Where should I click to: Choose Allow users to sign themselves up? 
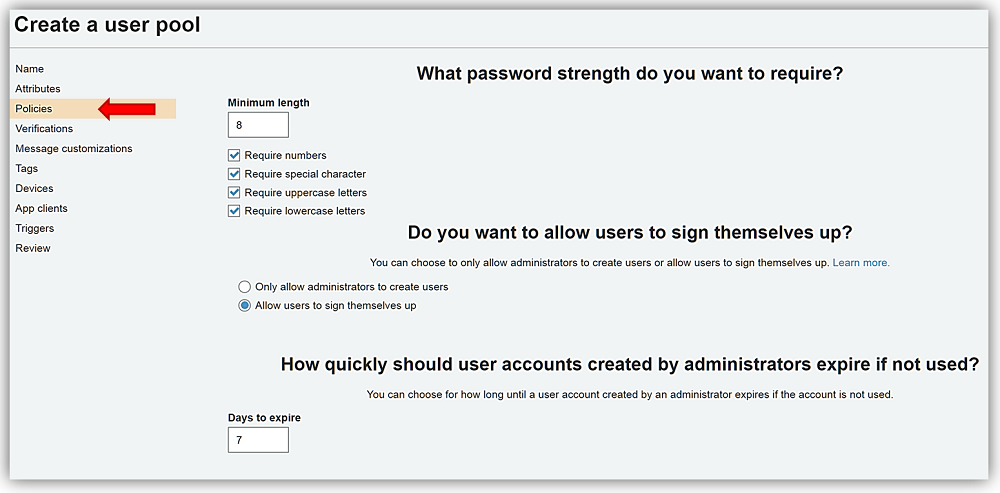click(244, 306)
